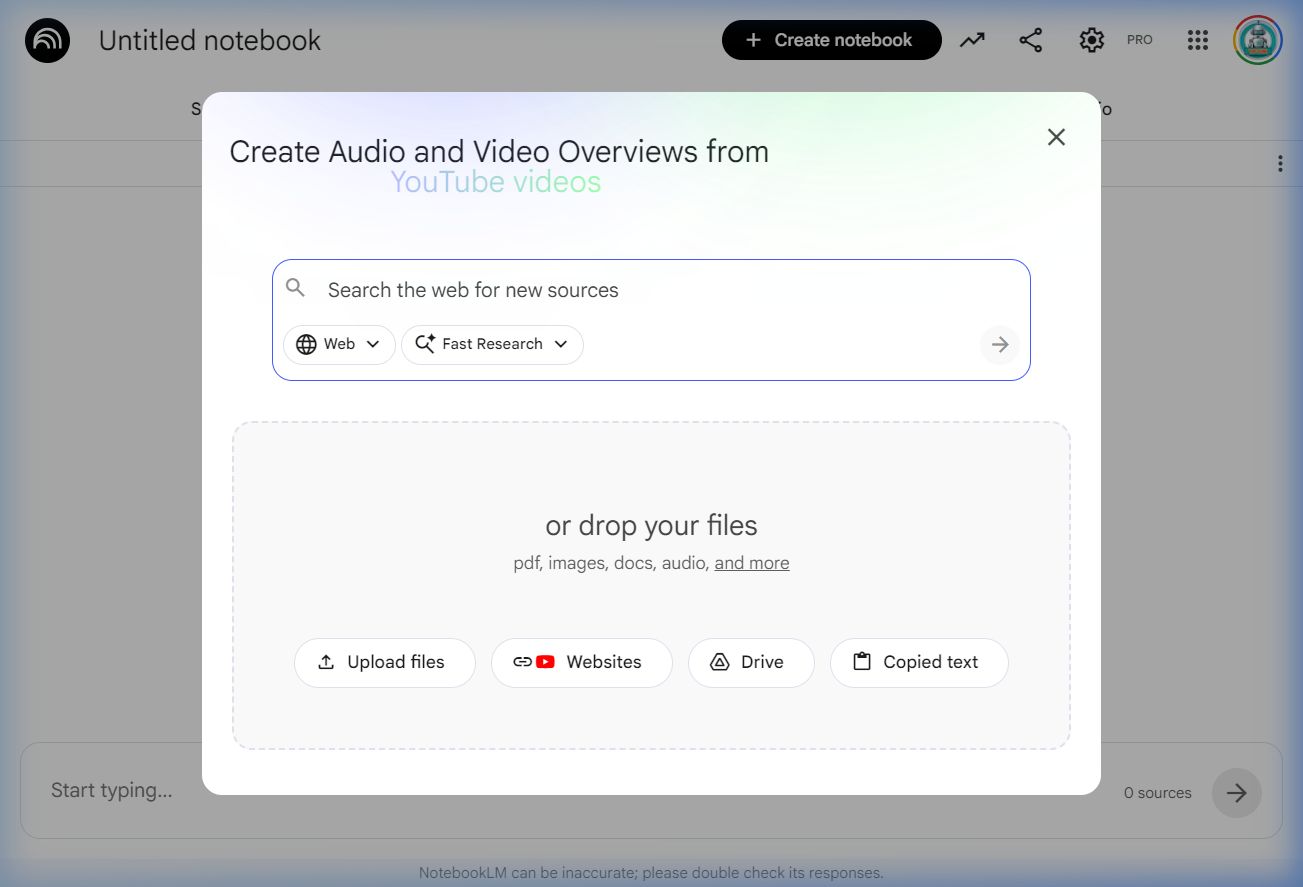
Task: Open the analytics trending arrow icon
Action: [x=972, y=40]
